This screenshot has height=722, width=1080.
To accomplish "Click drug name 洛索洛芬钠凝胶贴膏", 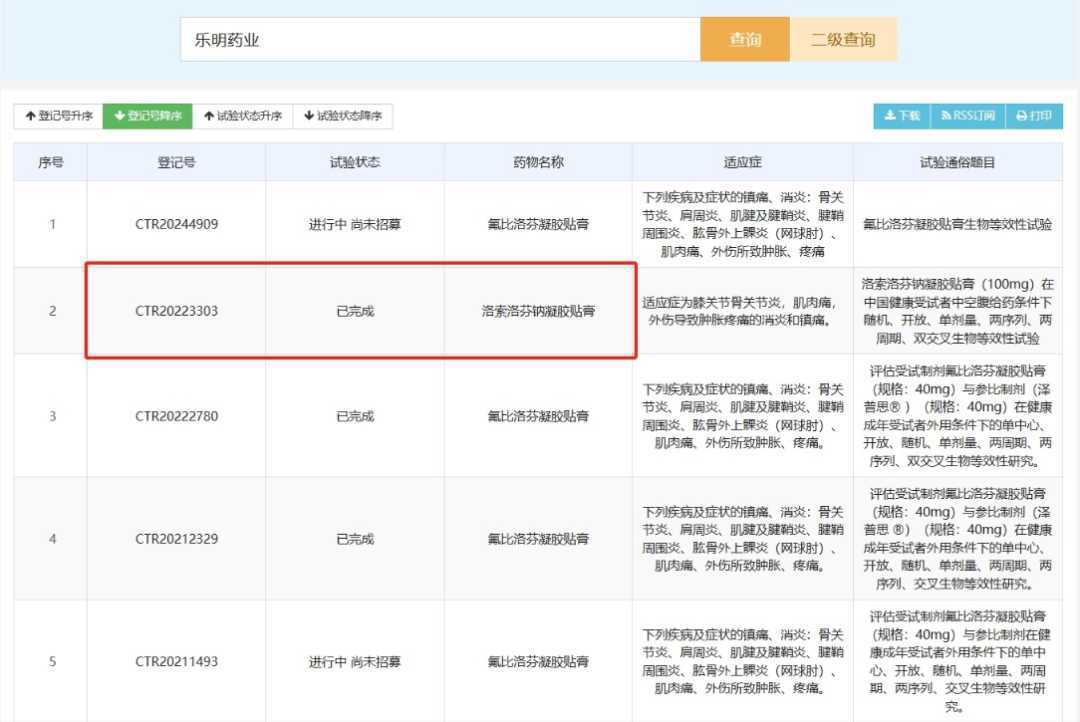I will coord(538,311).
